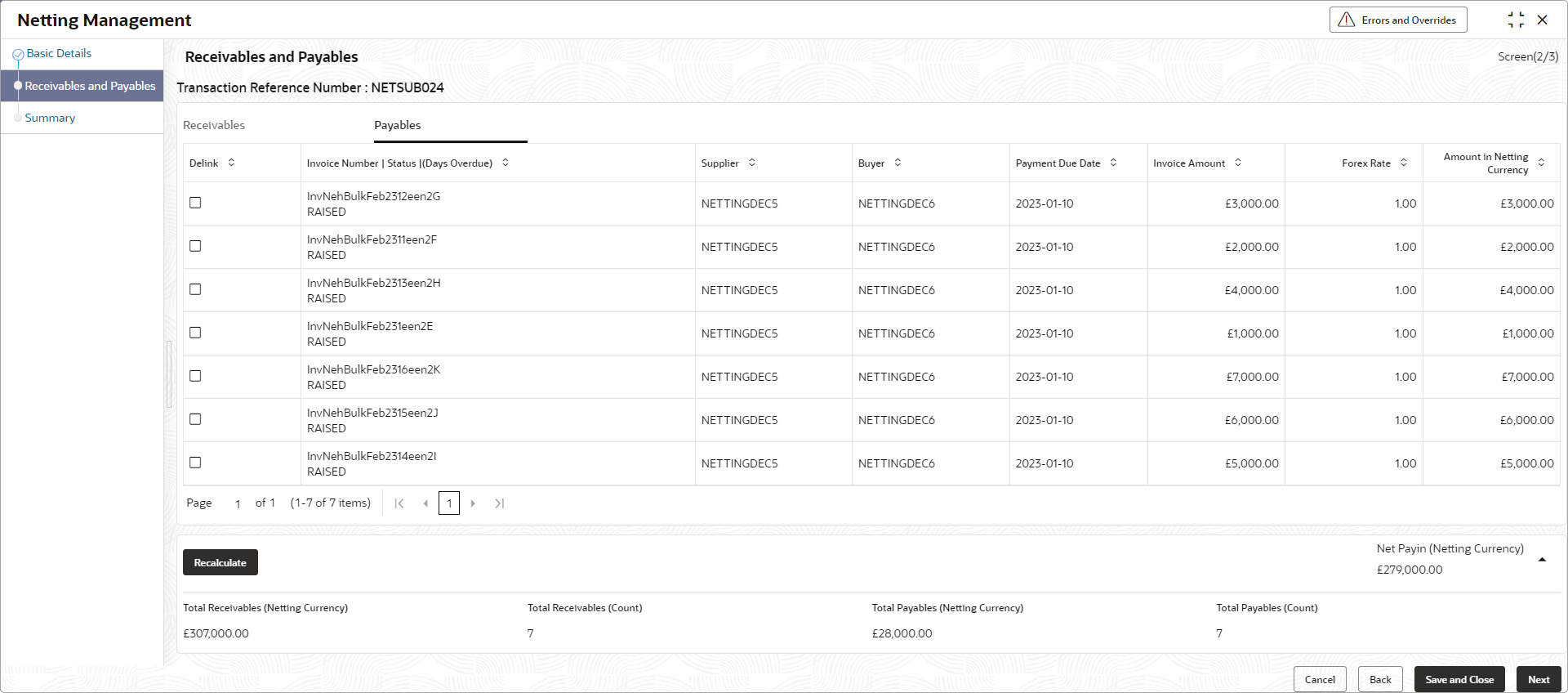
Task: Click Save and Close
Action: pos(1459,679)
